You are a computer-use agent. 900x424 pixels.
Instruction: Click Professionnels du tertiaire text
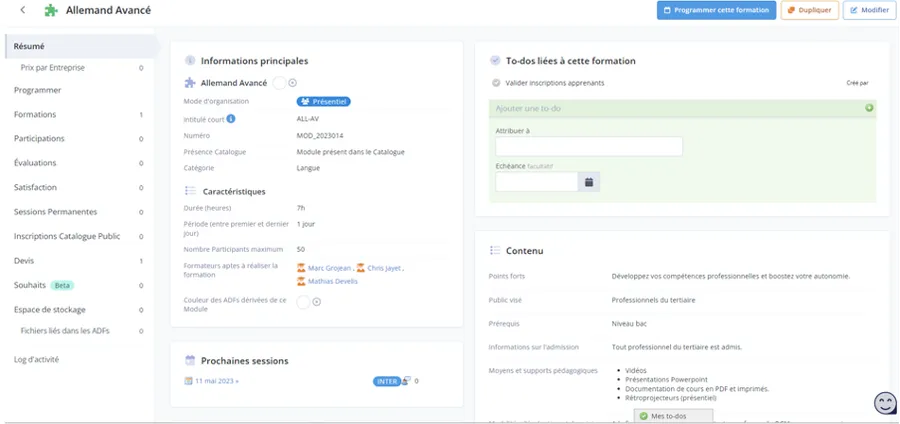click(653, 300)
